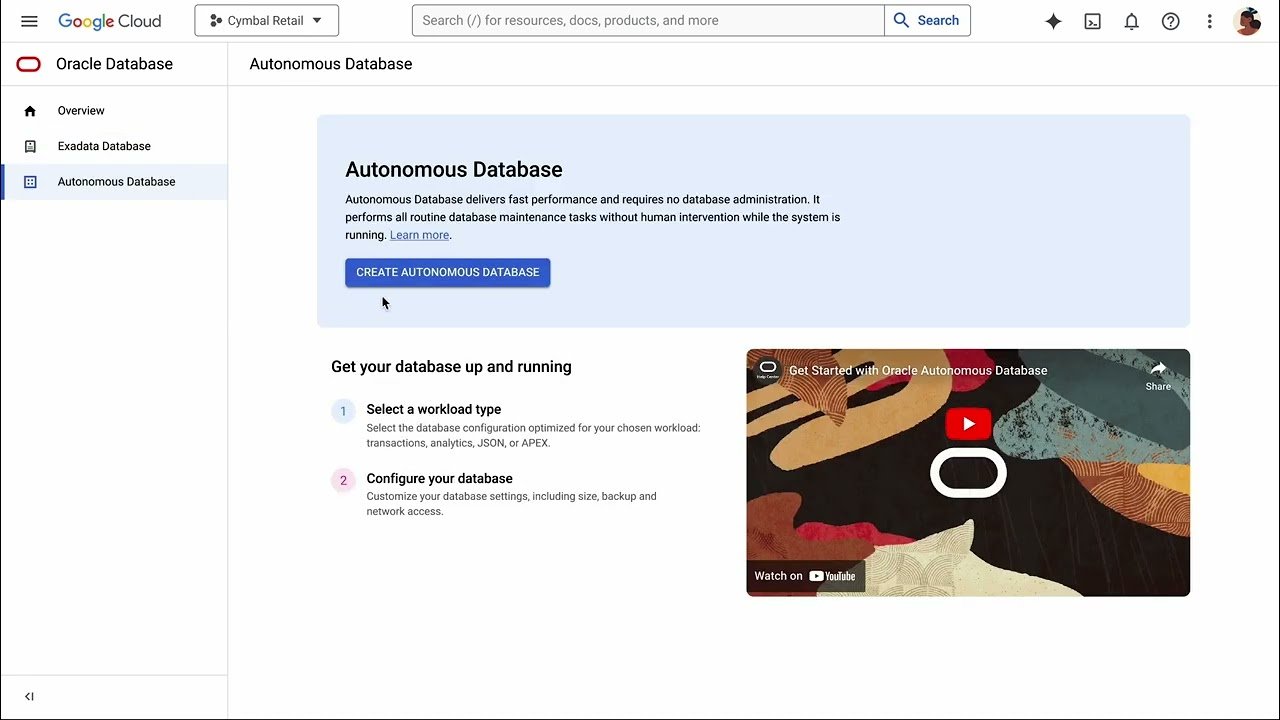Image resolution: width=1280 pixels, height=720 pixels.
Task: Share the YouTube video
Action: coord(1158,376)
